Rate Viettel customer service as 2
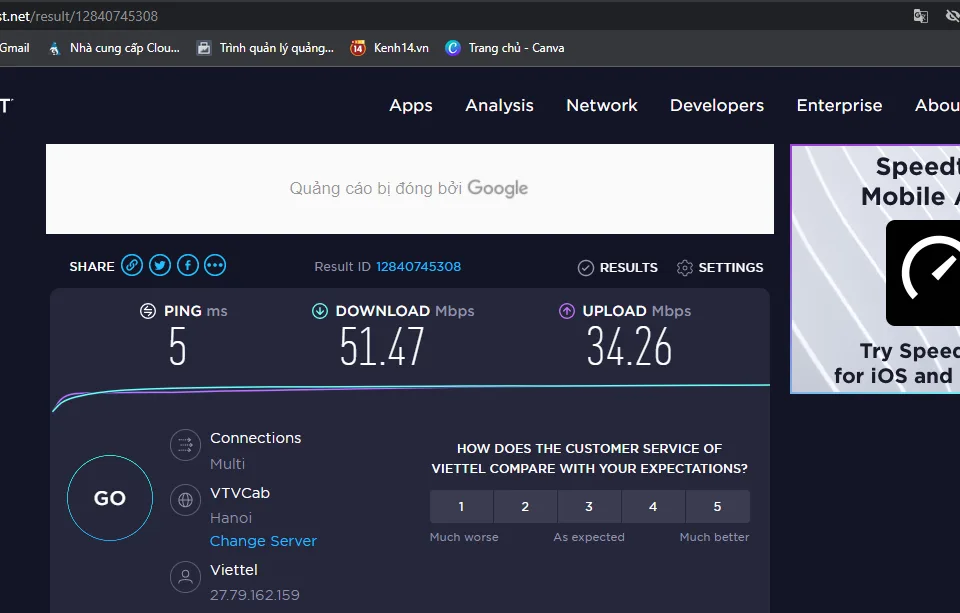 525,506
